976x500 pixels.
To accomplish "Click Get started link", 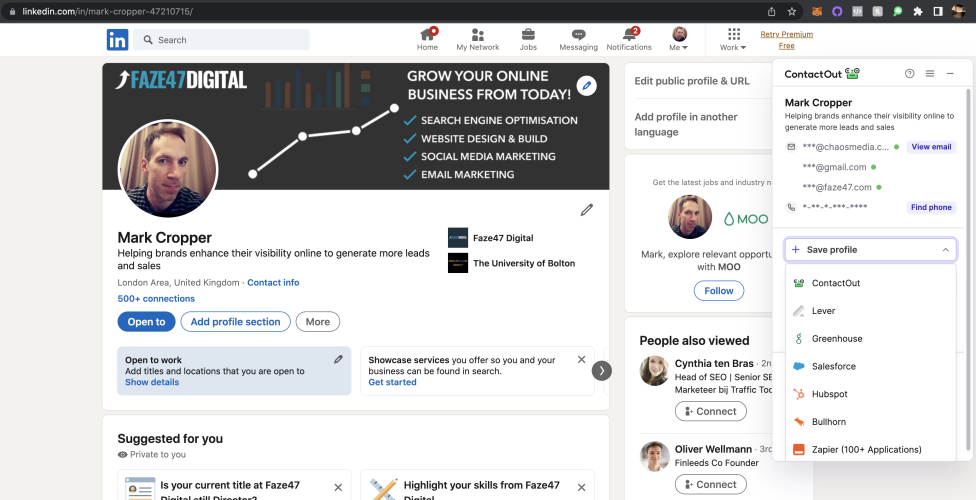I will (x=392, y=382).
